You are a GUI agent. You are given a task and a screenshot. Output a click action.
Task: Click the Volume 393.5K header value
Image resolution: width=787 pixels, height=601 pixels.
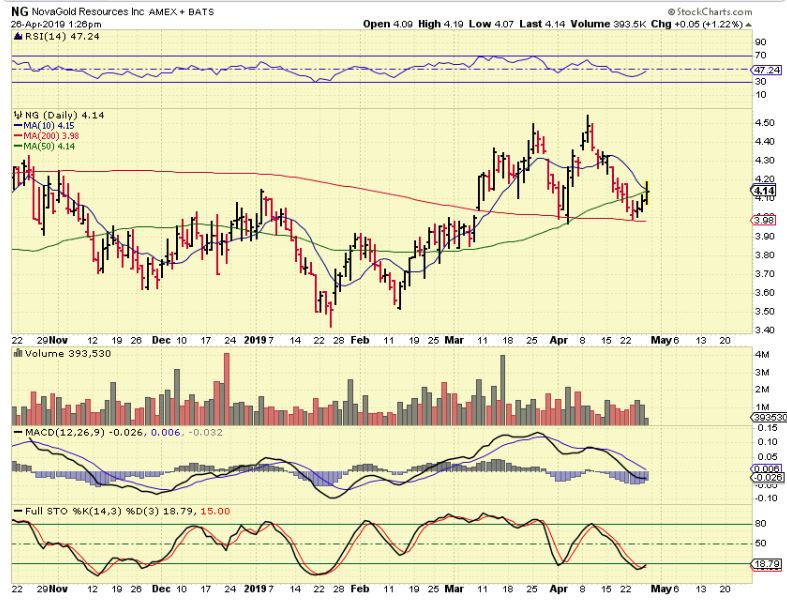(607, 24)
